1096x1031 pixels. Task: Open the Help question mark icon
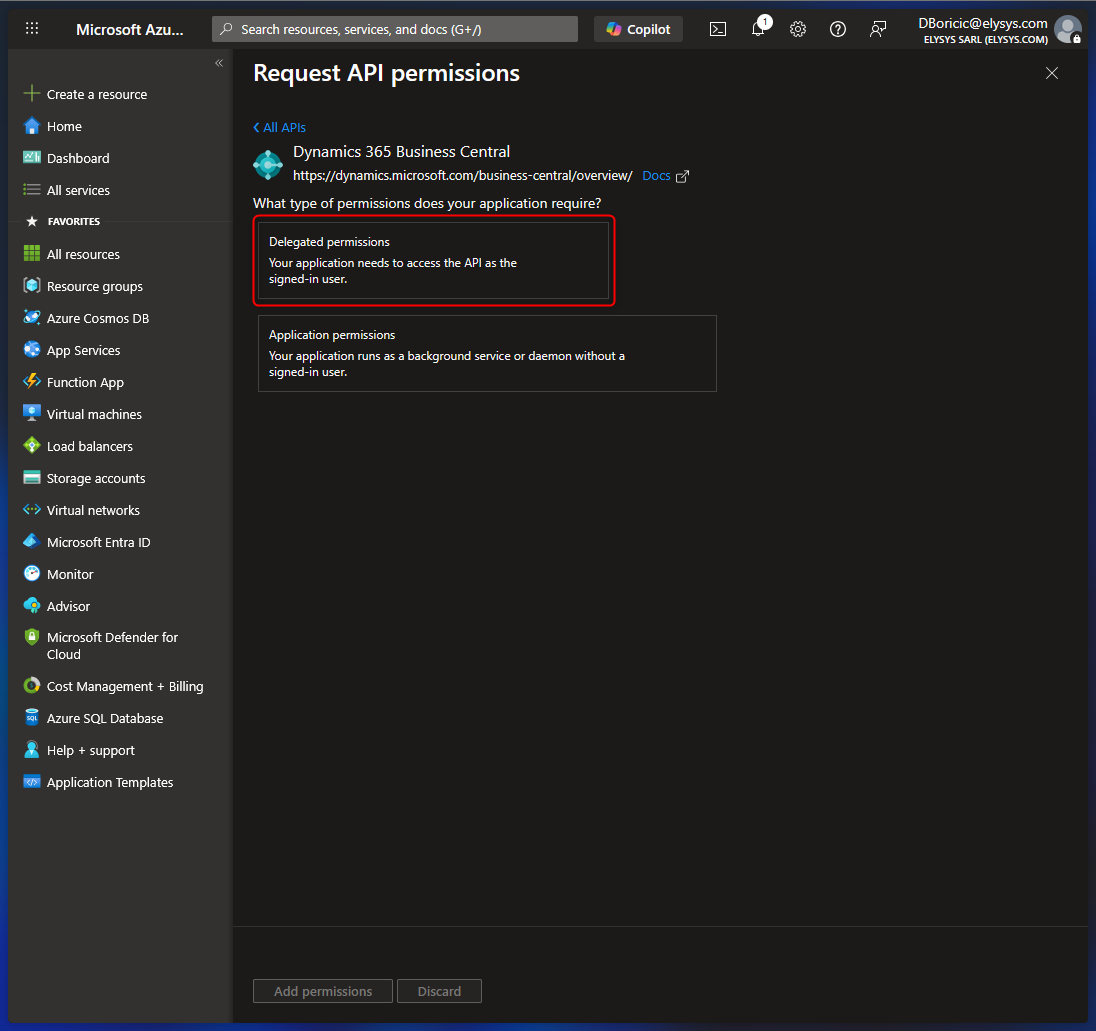point(838,29)
